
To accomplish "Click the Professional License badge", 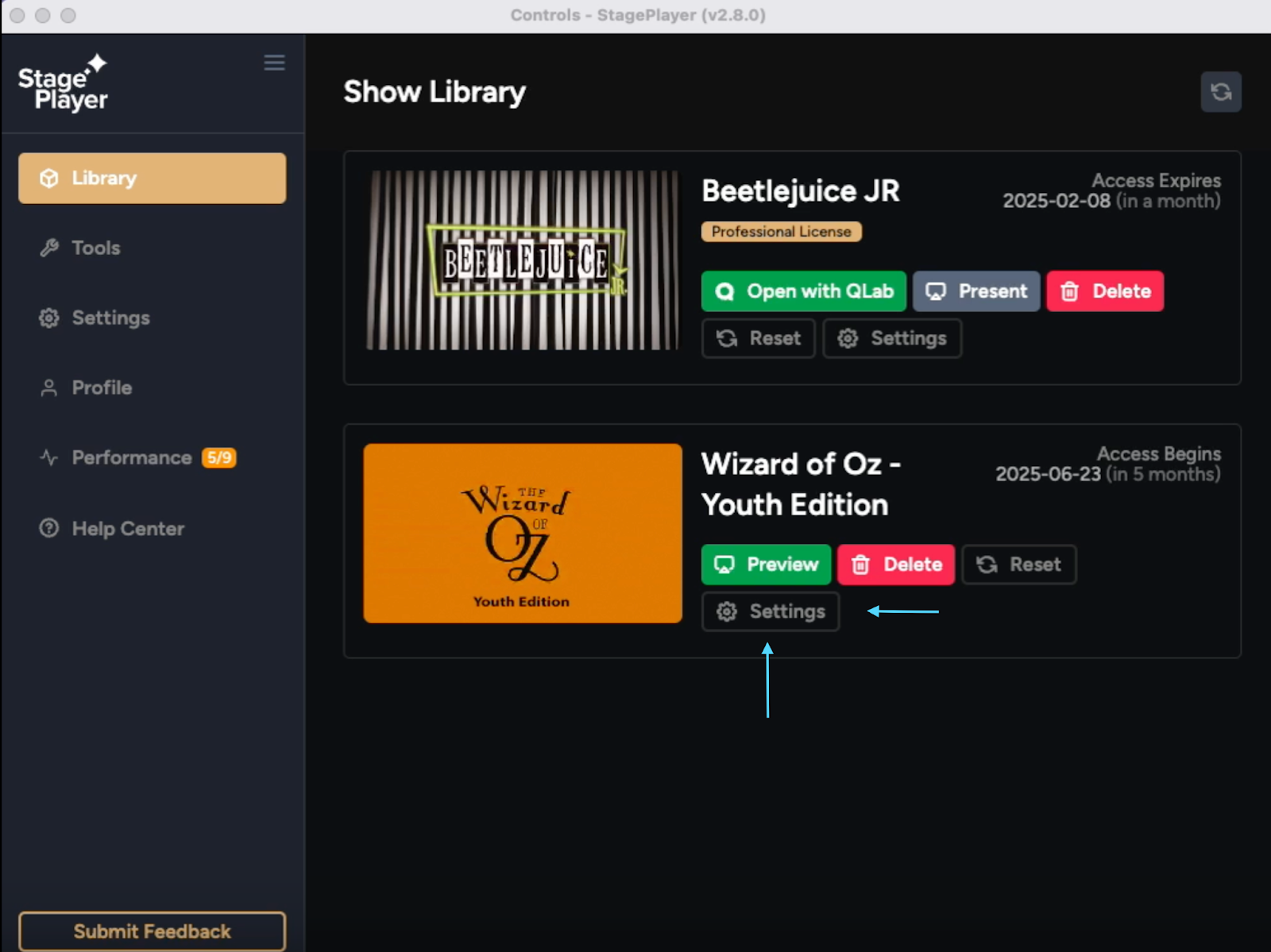I will tap(782, 232).
